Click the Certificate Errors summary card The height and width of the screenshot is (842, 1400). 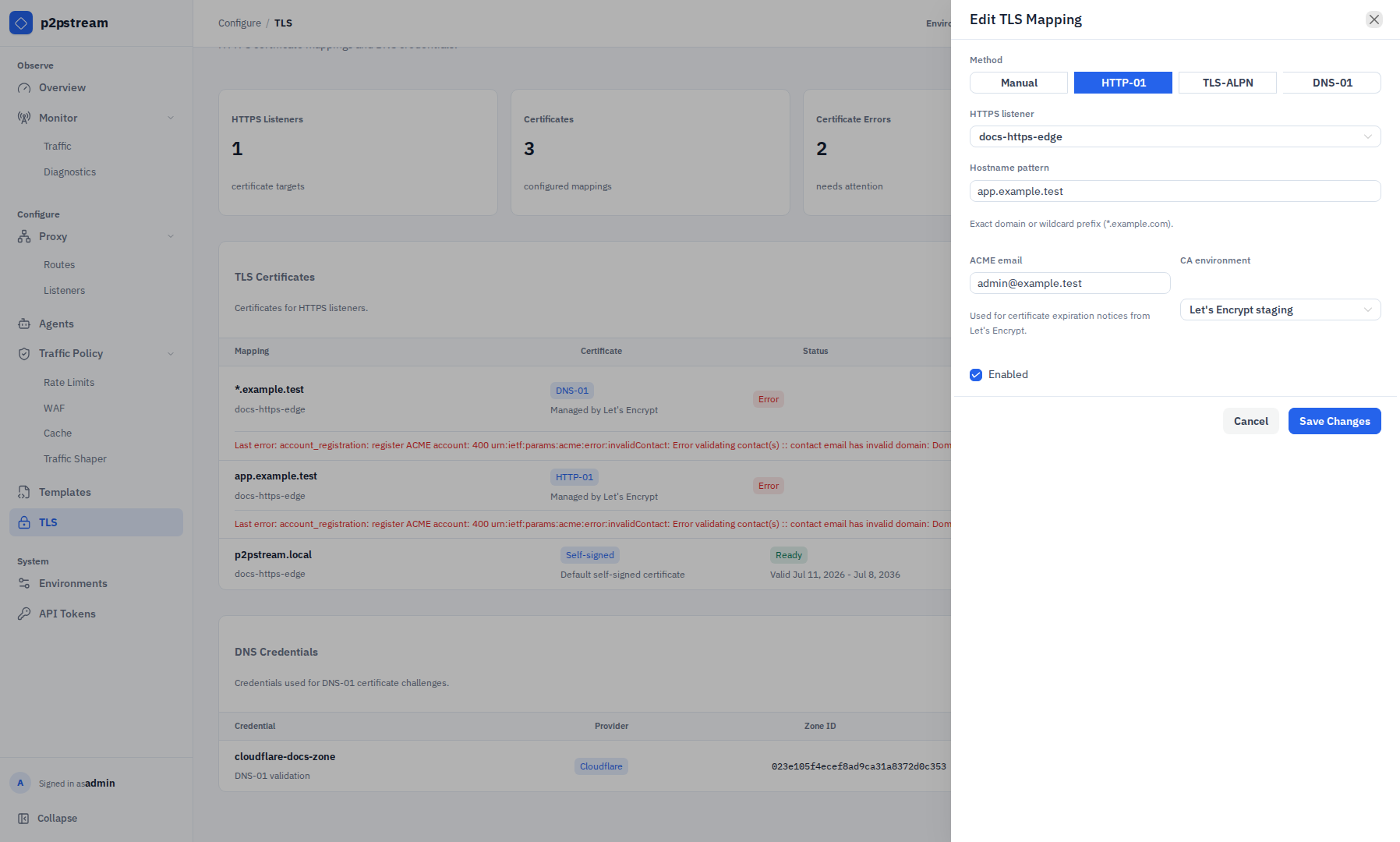(x=877, y=152)
